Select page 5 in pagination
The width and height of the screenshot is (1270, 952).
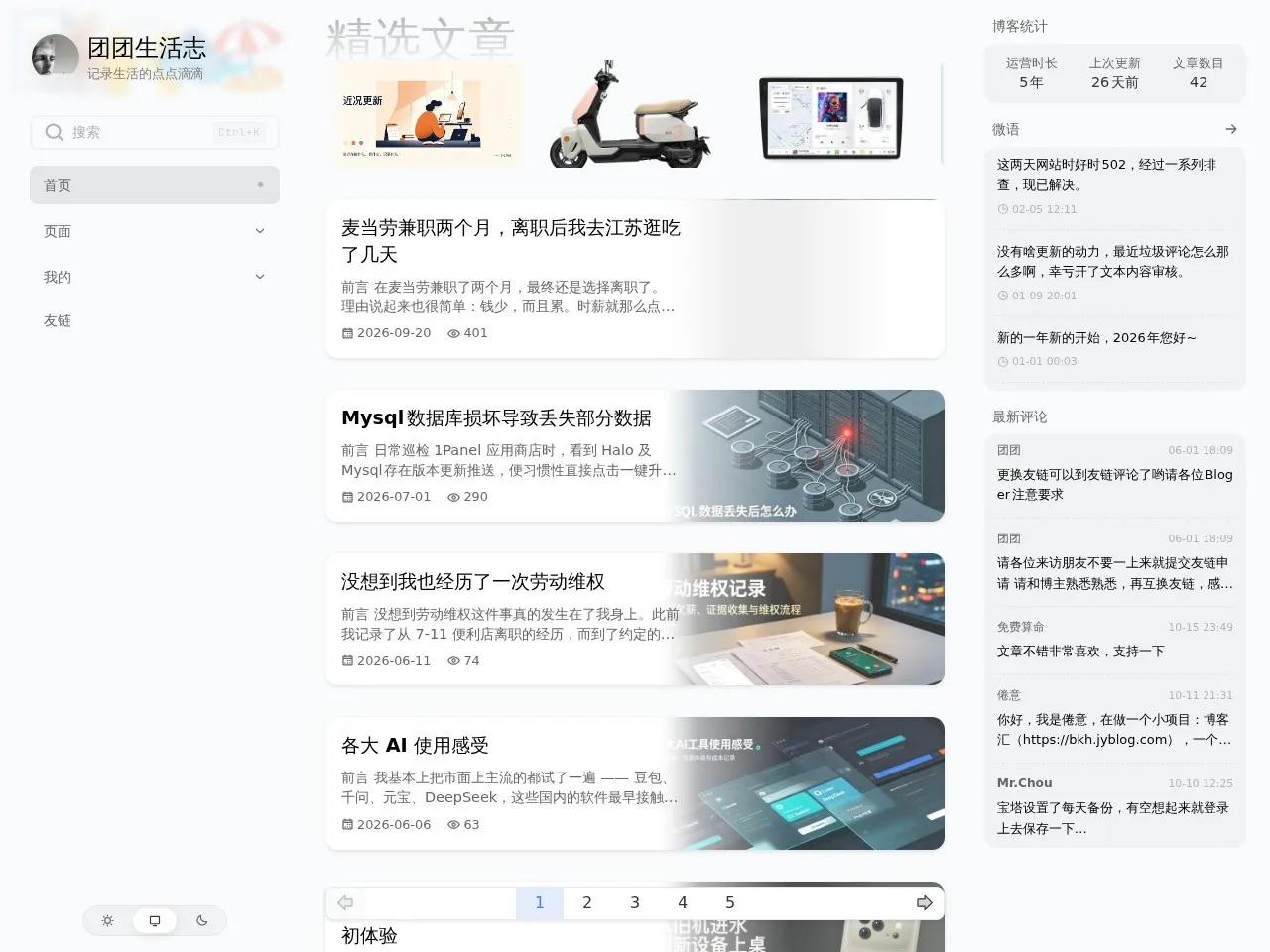coord(730,902)
